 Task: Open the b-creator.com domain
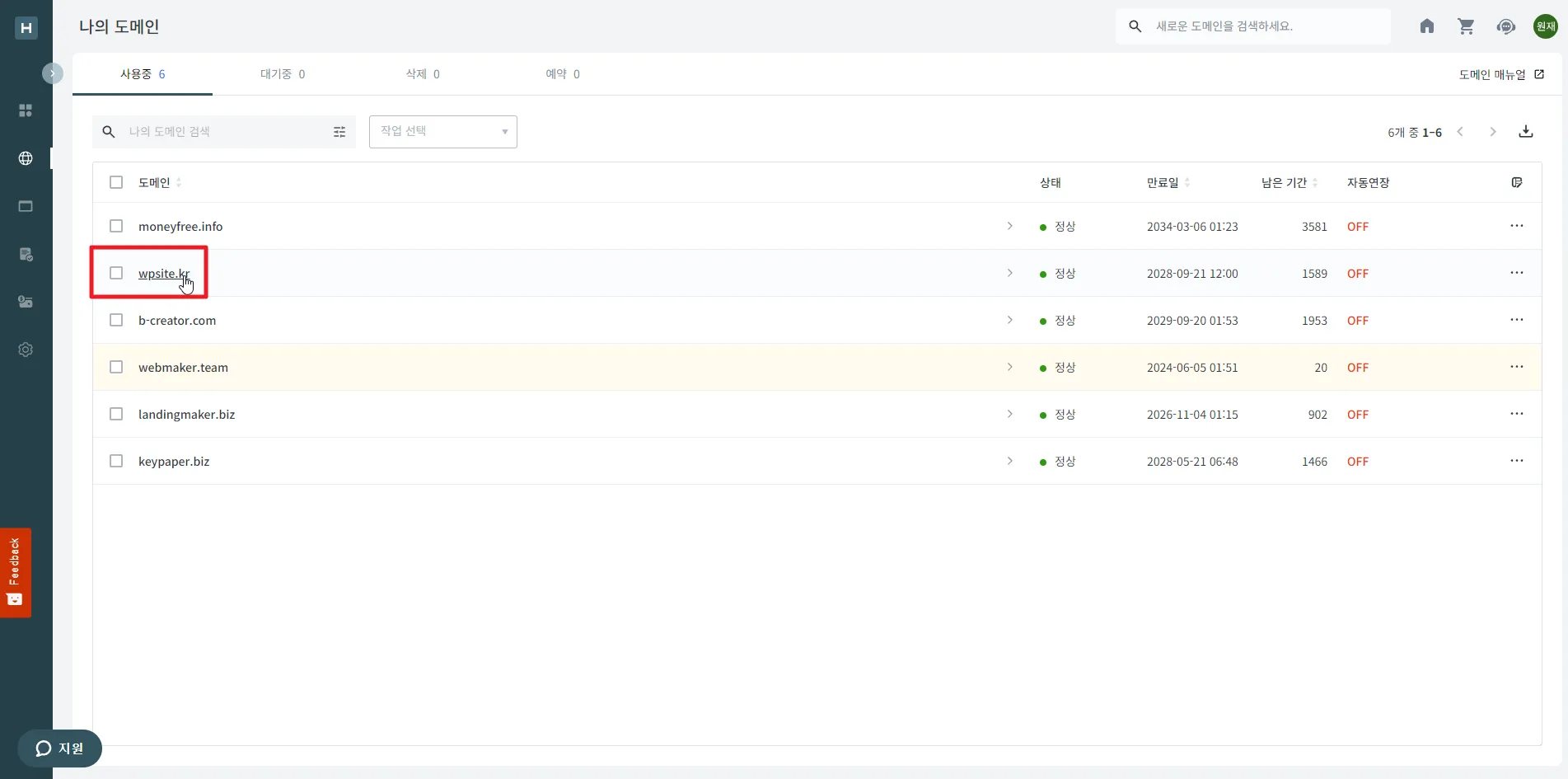(177, 321)
